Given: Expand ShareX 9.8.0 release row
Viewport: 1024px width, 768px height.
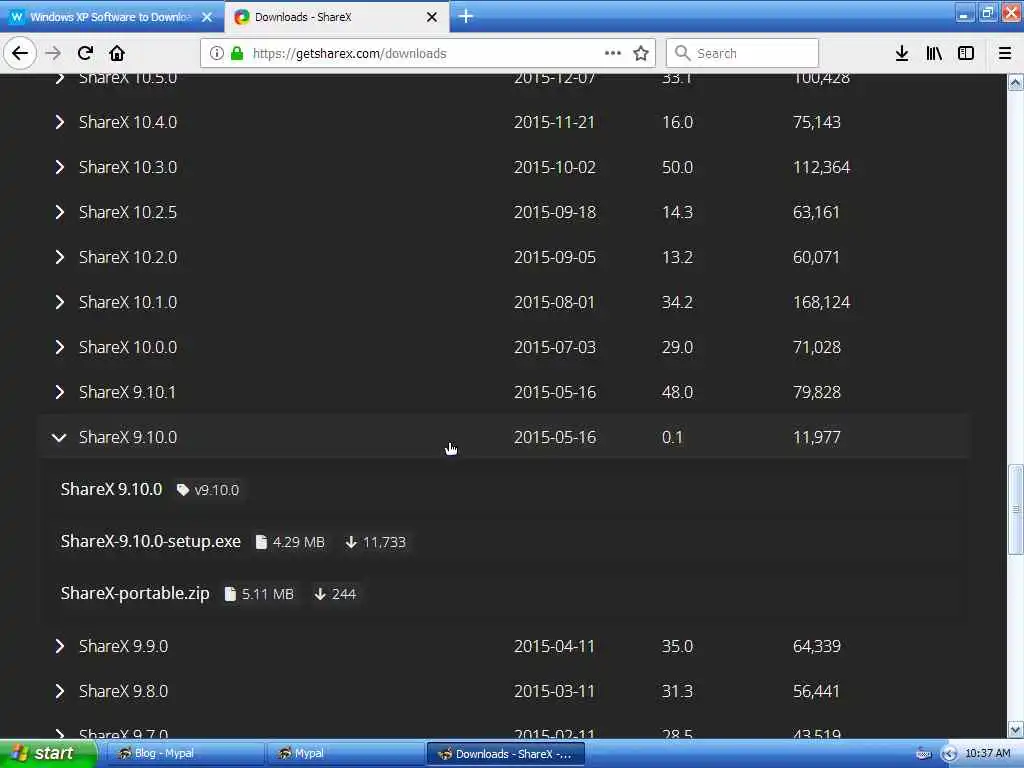Looking at the screenshot, I should (x=506, y=691).
